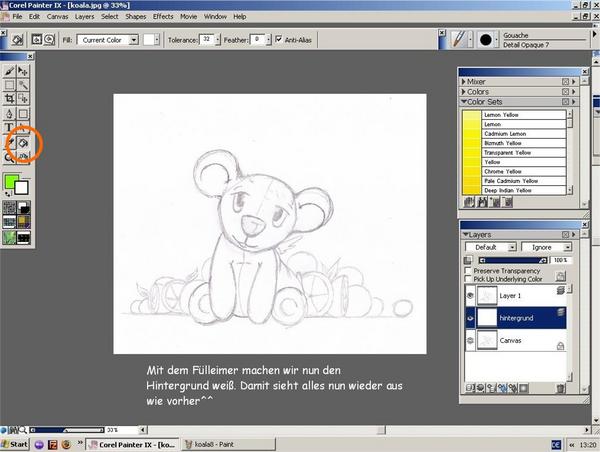Image resolution: width=600 pixels, height=452 pixels.
Task: Click Paint Bucket reset icon in property bar
Action: [18, 39]
